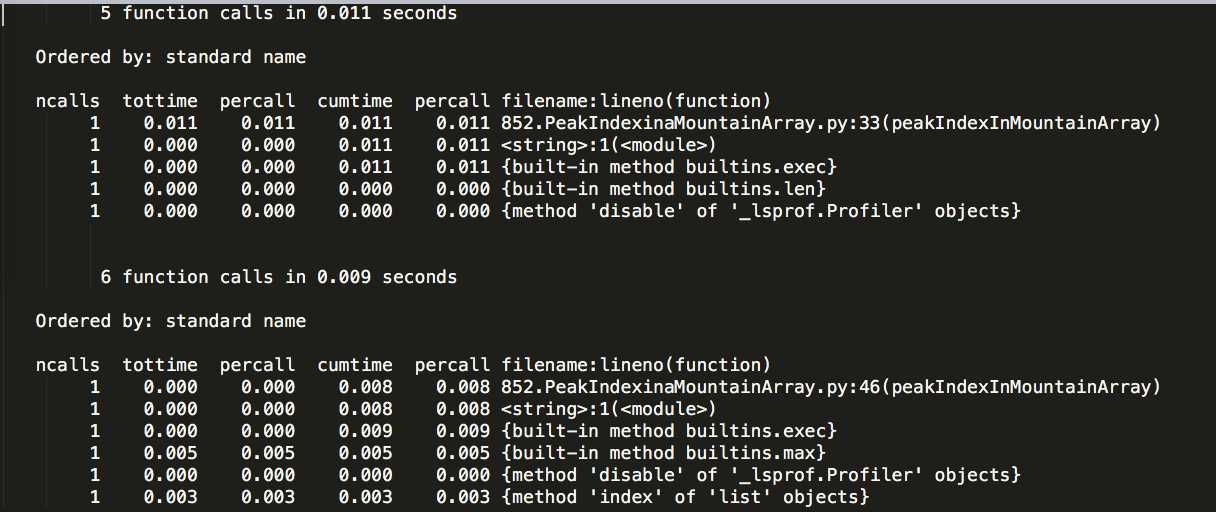Click the PeakIndexinaMountainArray.py:33 entry
This screenshot has width=1216, height=512.
click(831, 123)
